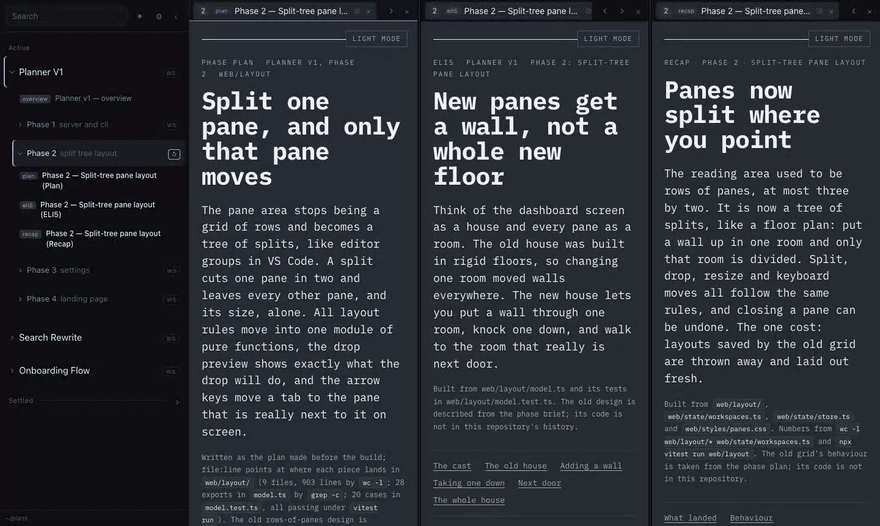Click the heading 'Panes now split where you point'
This screenshot has height=526, width=880.
point(742,115)
